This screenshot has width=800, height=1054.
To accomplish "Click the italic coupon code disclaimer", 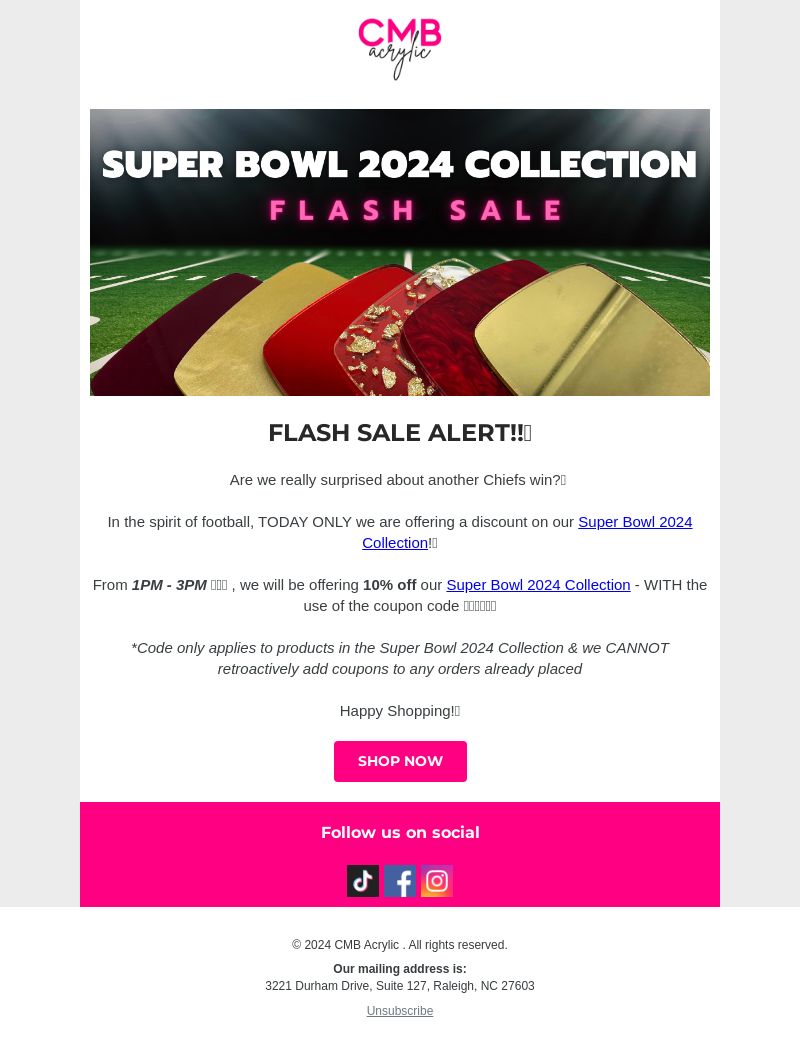I will pos(400,658).
